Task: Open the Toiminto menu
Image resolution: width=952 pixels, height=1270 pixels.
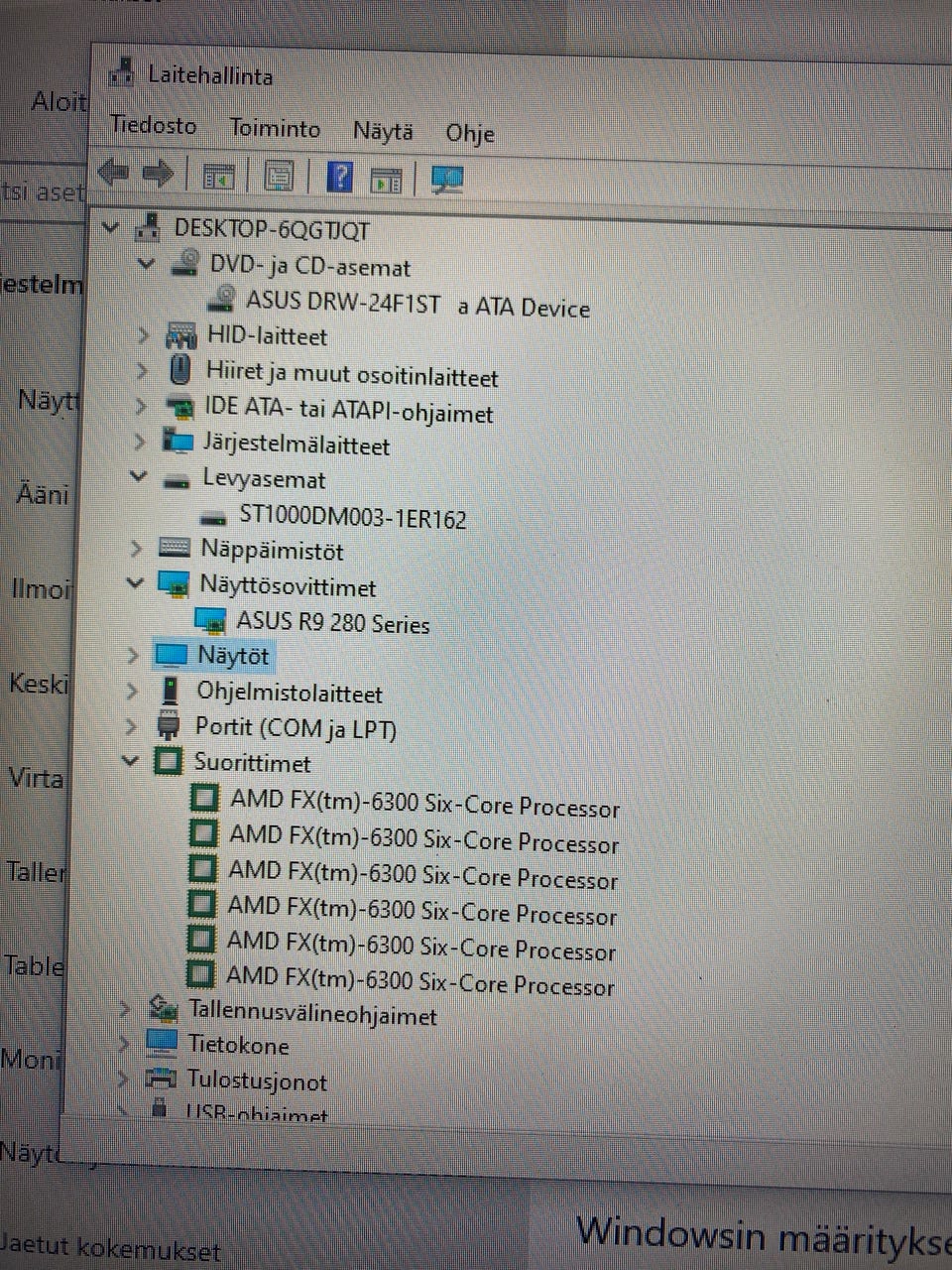Action: coord(275,129)
